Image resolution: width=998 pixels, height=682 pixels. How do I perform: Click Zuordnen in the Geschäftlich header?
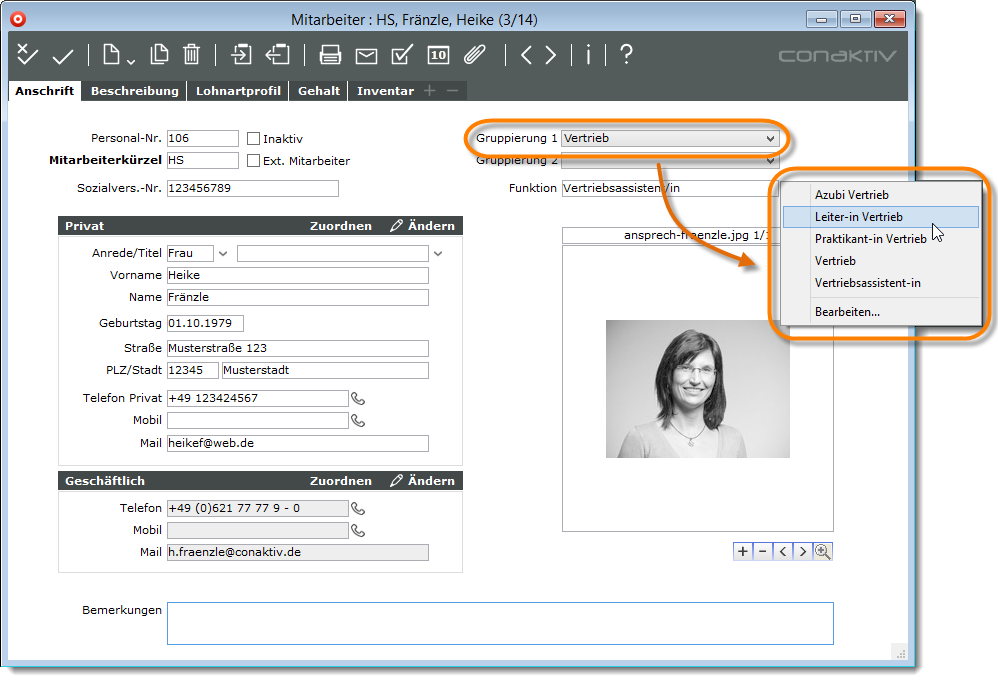(340, 481)
